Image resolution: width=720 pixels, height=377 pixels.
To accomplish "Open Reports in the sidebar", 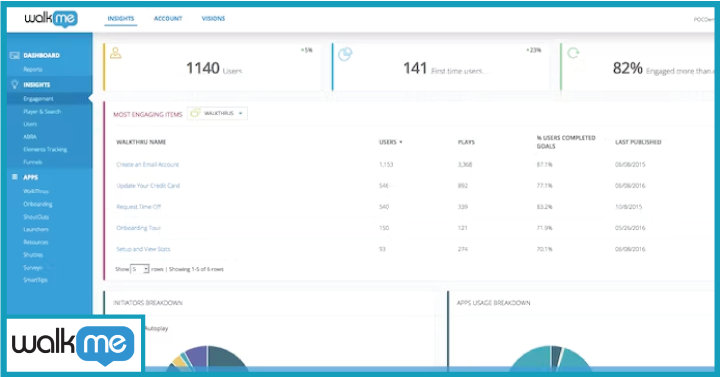I will click(x=33, y=69).
